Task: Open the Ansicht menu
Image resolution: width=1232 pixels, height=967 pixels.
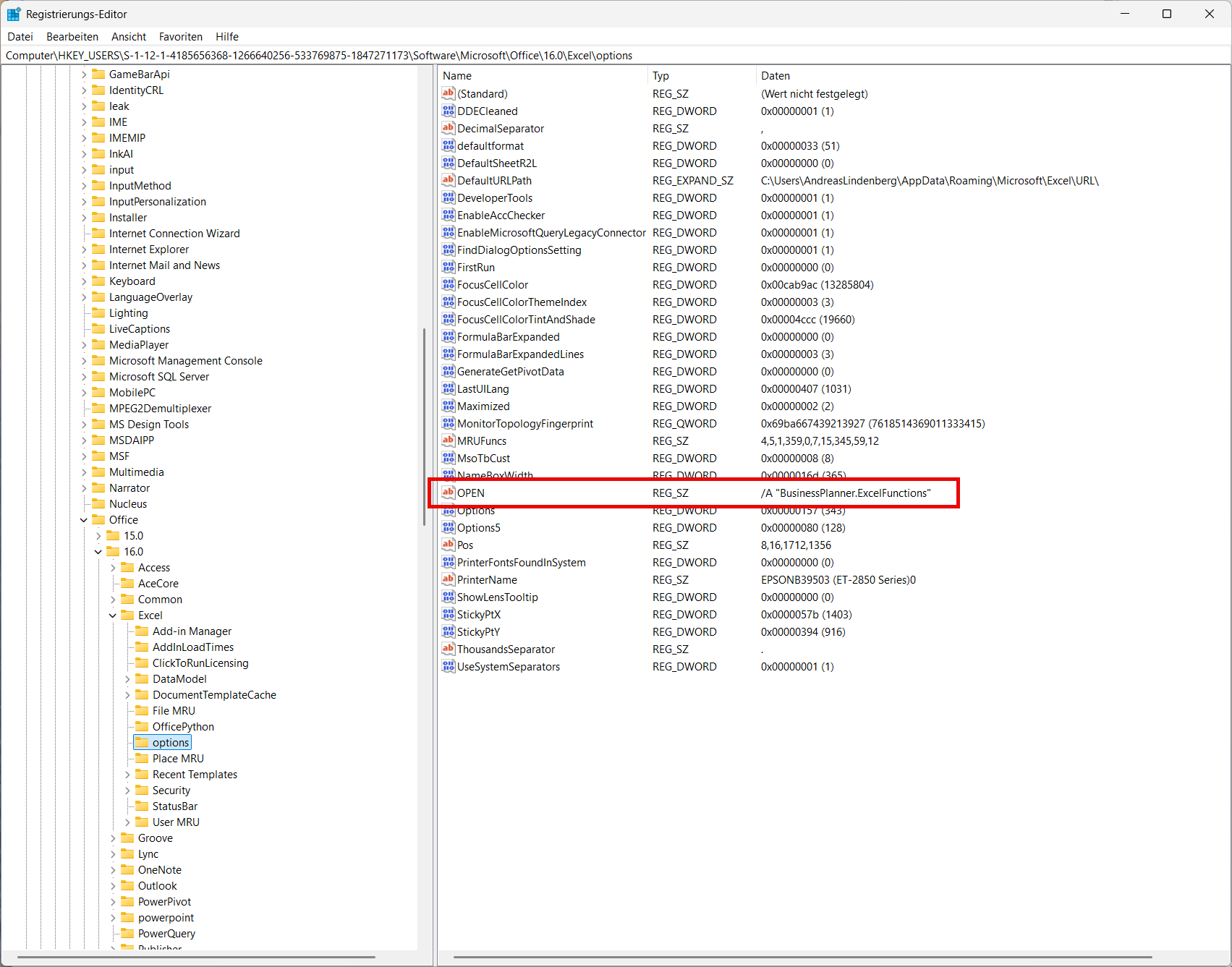Action: [x=129, y=37]
